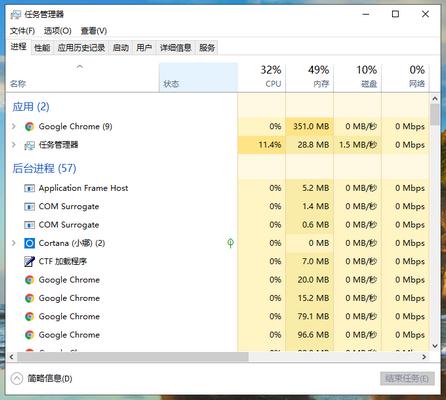Click the vertical scrollbar up arrow
Screen dimensions: 446x400
[x=435, y=99]
